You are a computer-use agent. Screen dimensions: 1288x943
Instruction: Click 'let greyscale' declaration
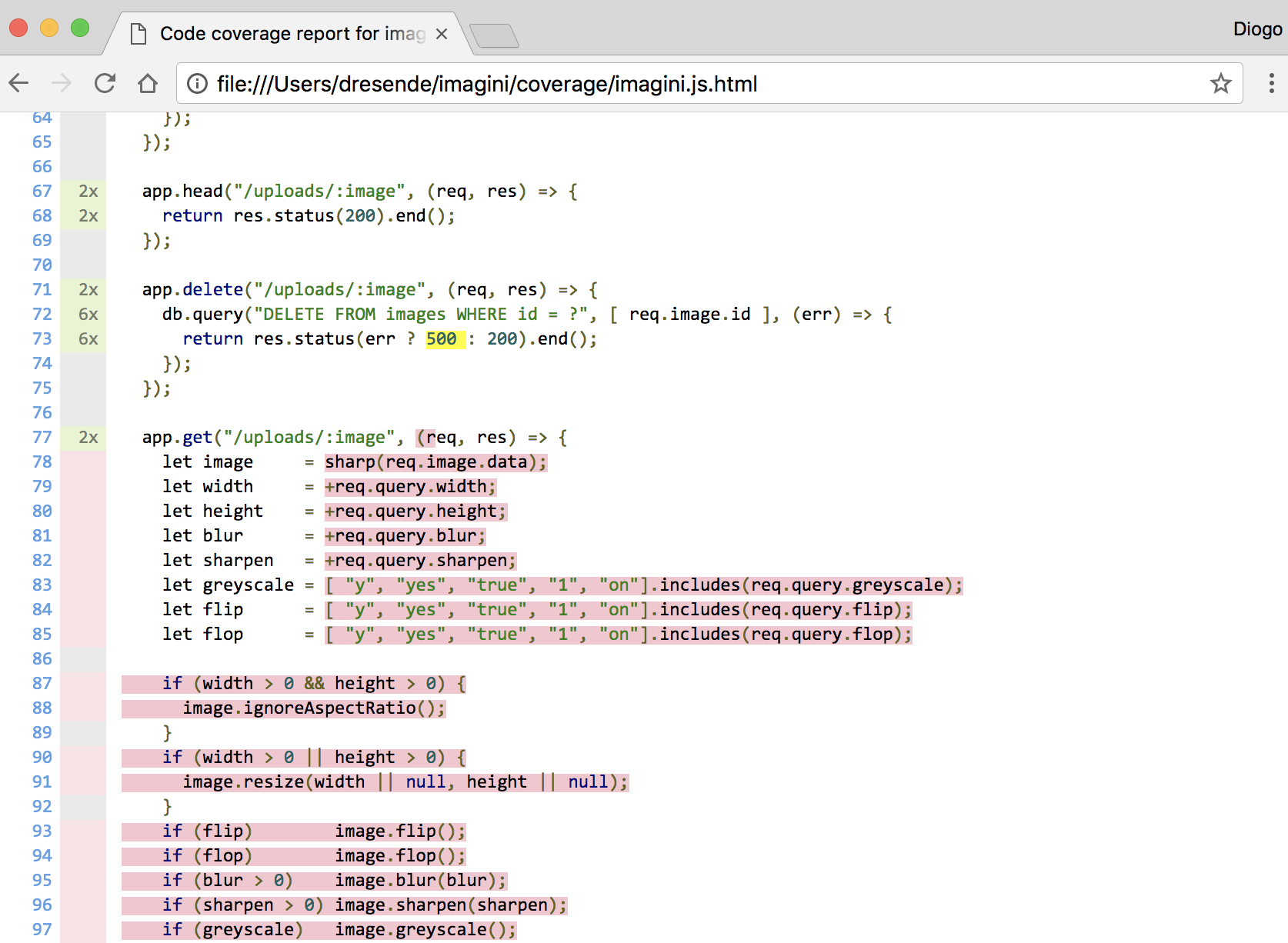[x=228, y=585]
